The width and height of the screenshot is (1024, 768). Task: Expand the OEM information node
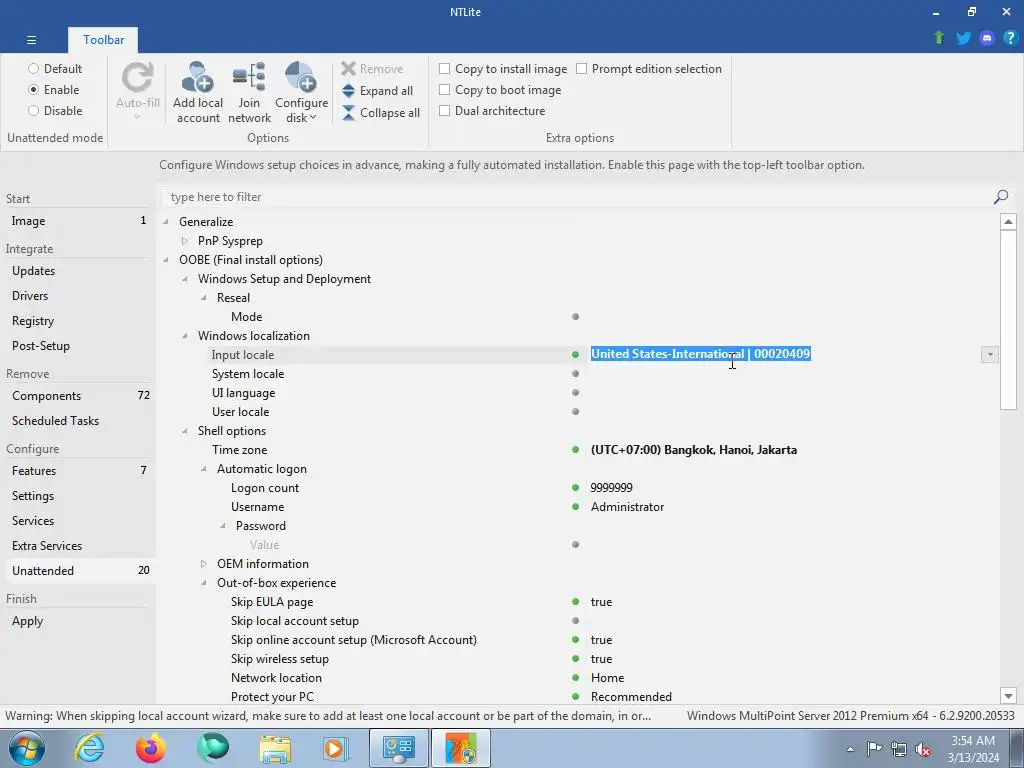click(204, 564)
